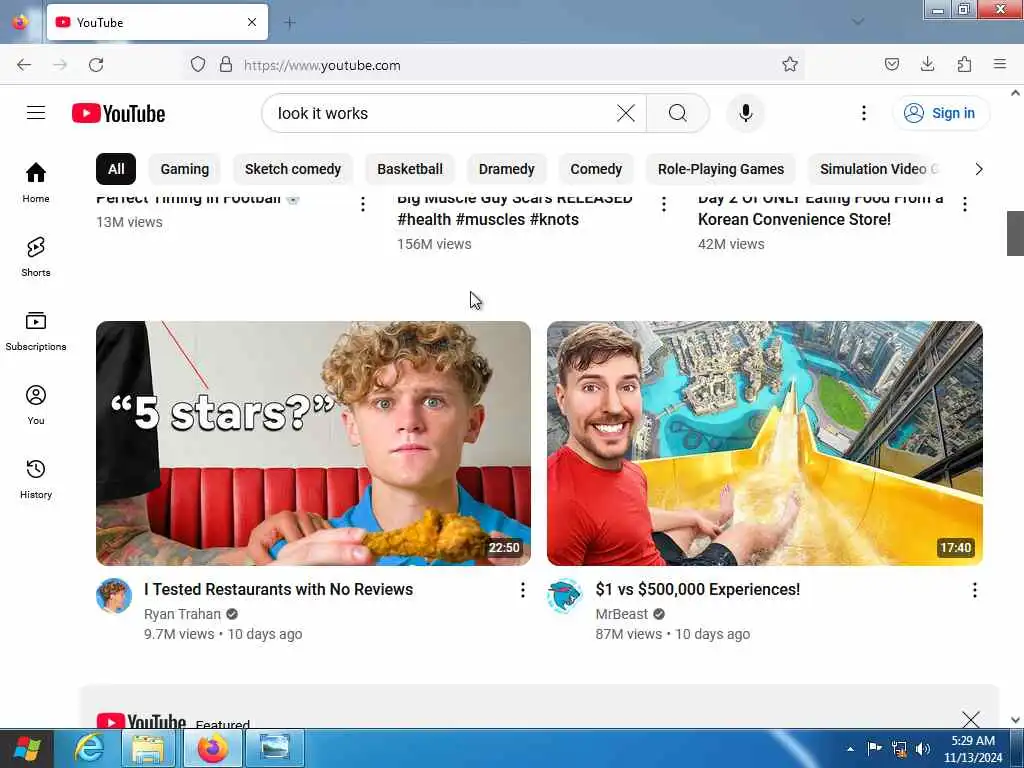Click the youtube.com address bar
1024x768 pixels.
click(x=509, y=65)
